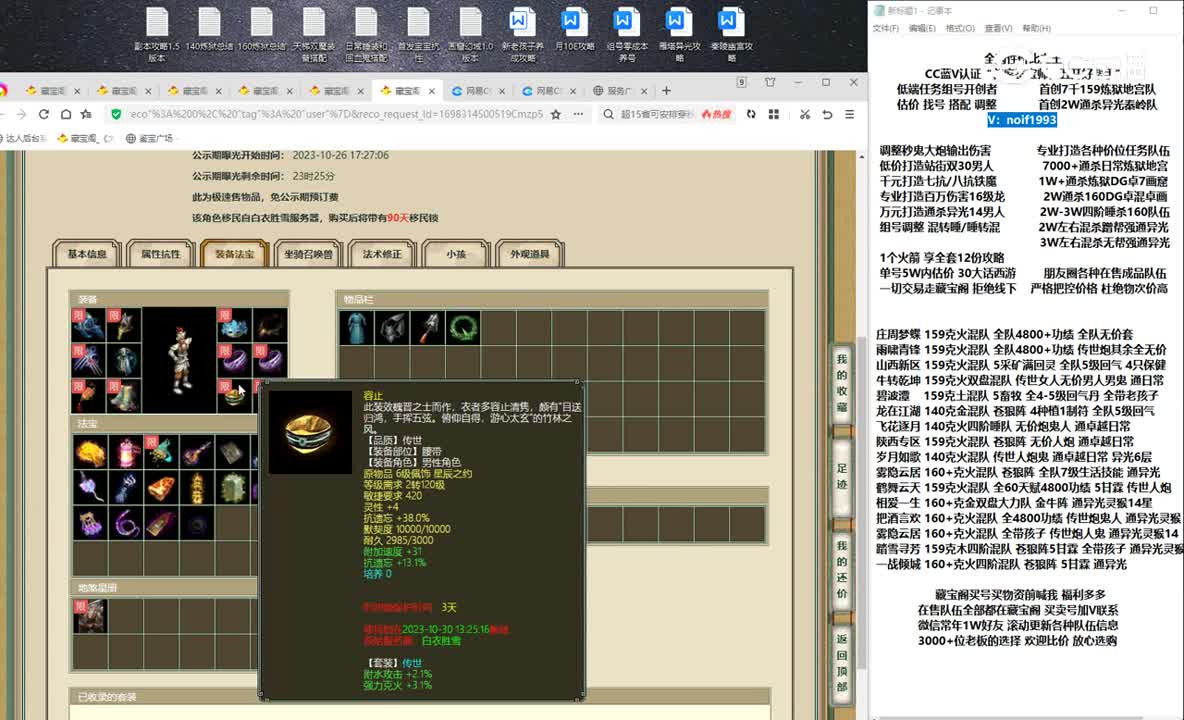Open desktop document 秦陵幽宫攻略
The height and width of the screenshot is (720, 1184).
pos(730,35)
